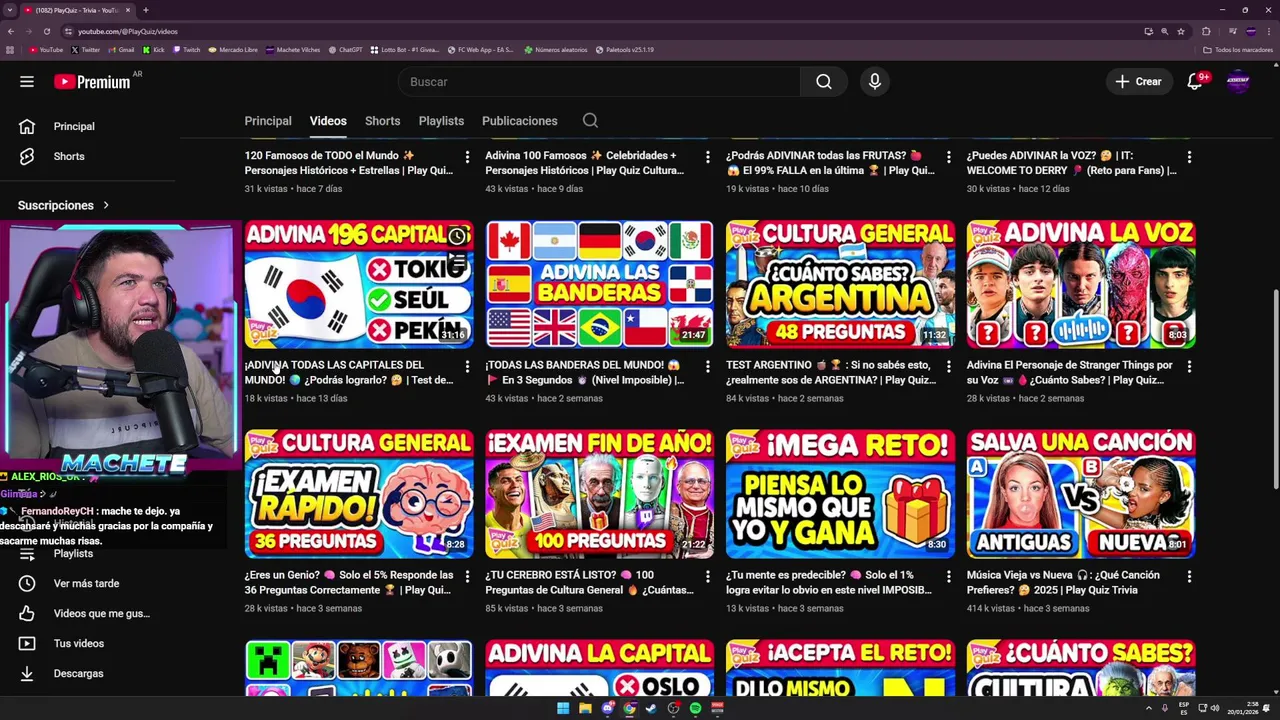Click the search magnifier button
This screenshot has height=720, width=1280.
(x=823, y=82)
